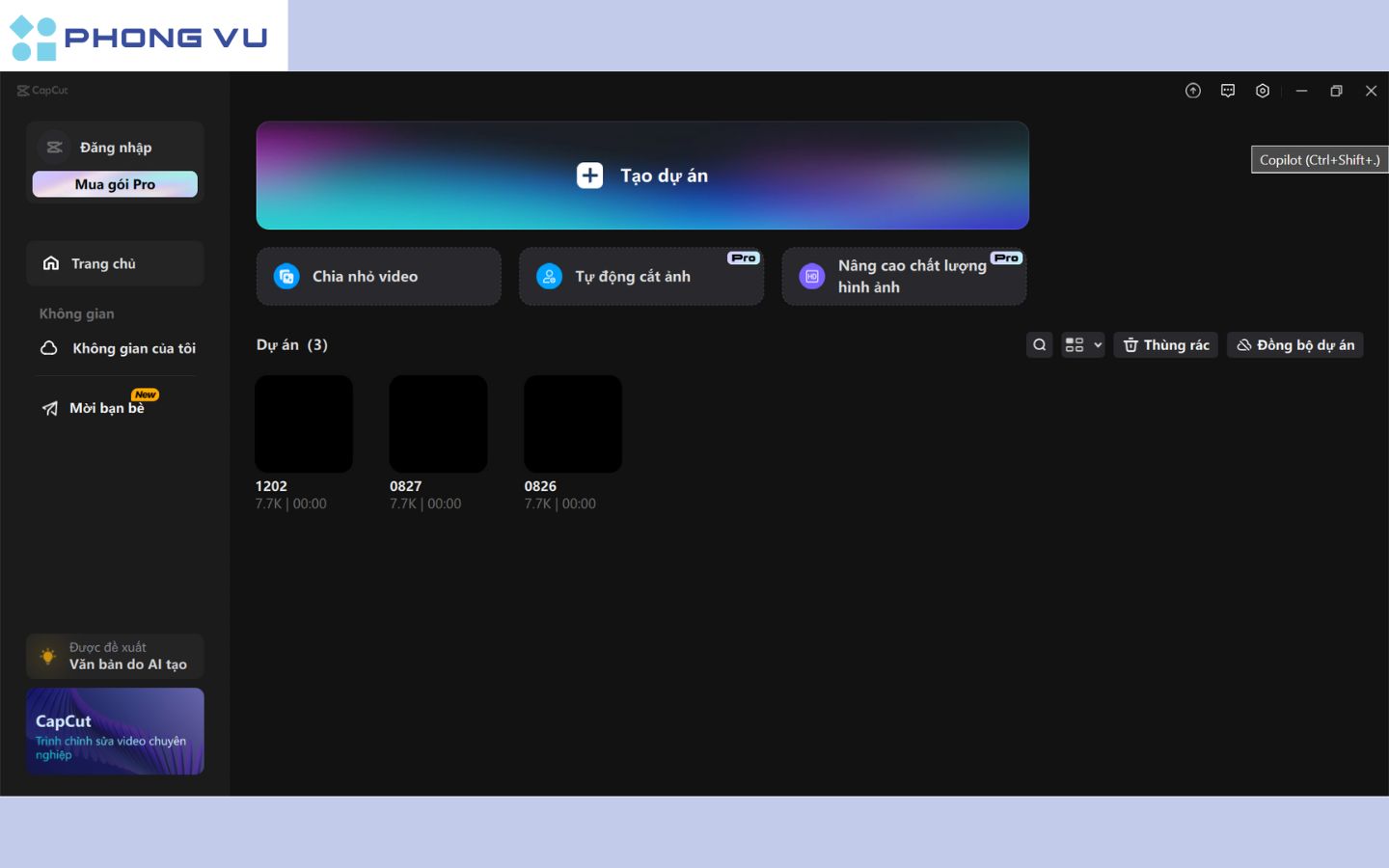Open the hexagon settings icon in title bar

click(x=1263, y=91)
